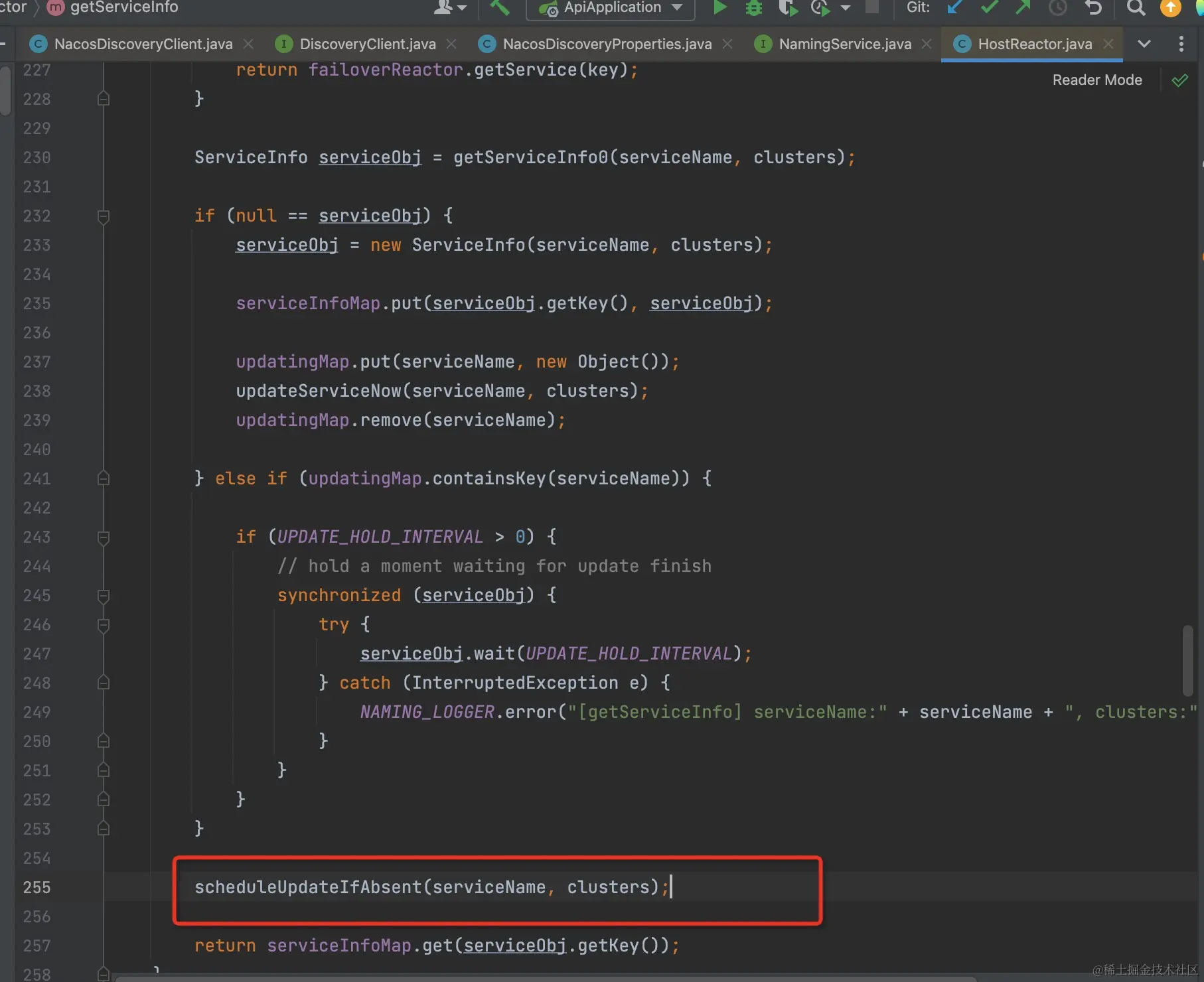
Task: Show hidden editor tabs chevron list
Action: [x=1144, y=44]
